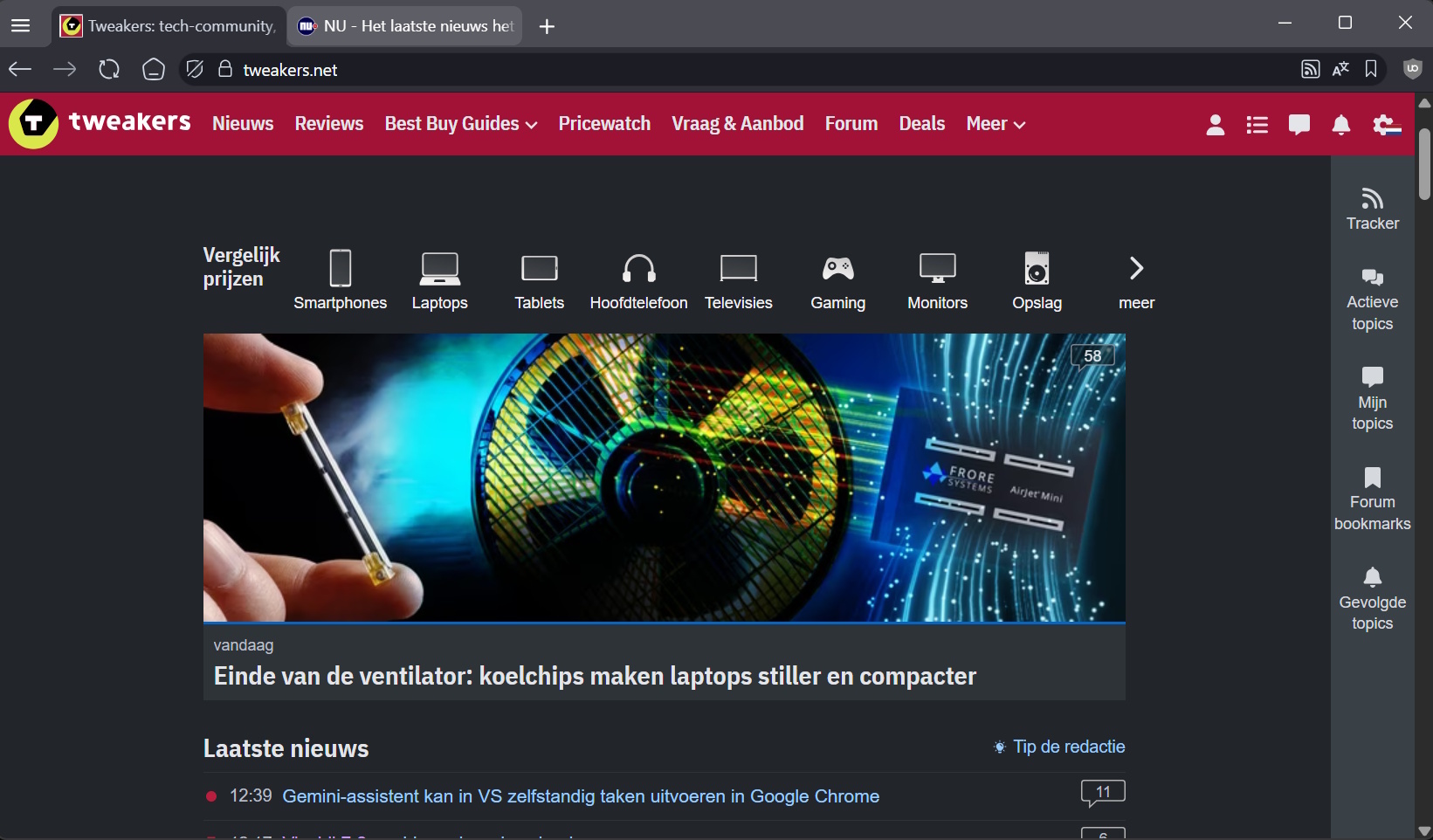The height and width of the screenshot is (840, 1433).
Task: Go back to the previous page
Action: (x=20, y=70)
